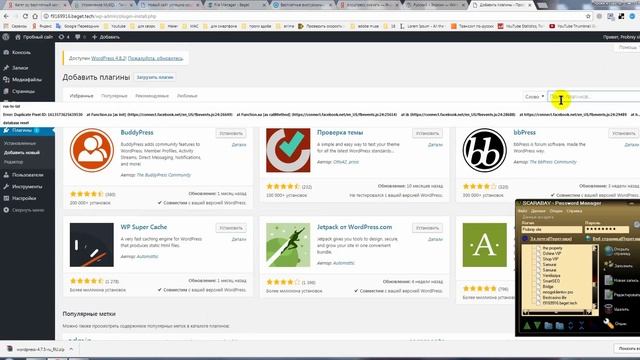Click the Проверка темы plugin logo
The width and height of the screenshot is (640, 360).
point(288,150)
